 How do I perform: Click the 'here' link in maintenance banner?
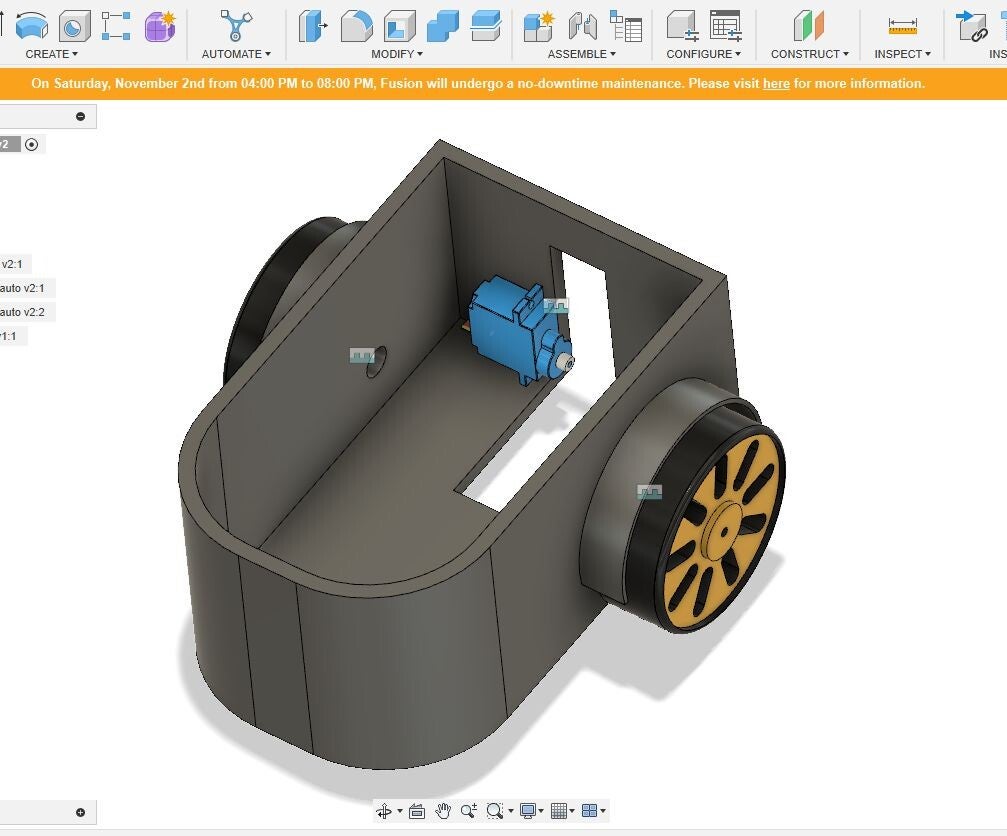click(x=776, y=83)
